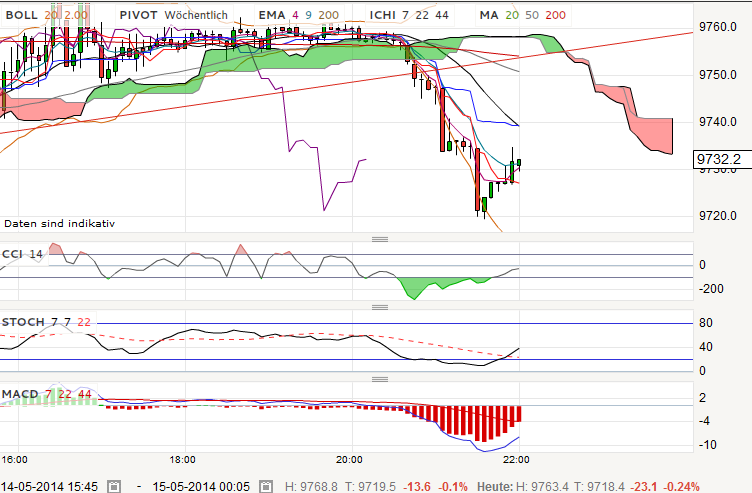Open the calendar icon beside start date 14-05-2014
Viewport: 752px width, 493px height.
point(114,486)
